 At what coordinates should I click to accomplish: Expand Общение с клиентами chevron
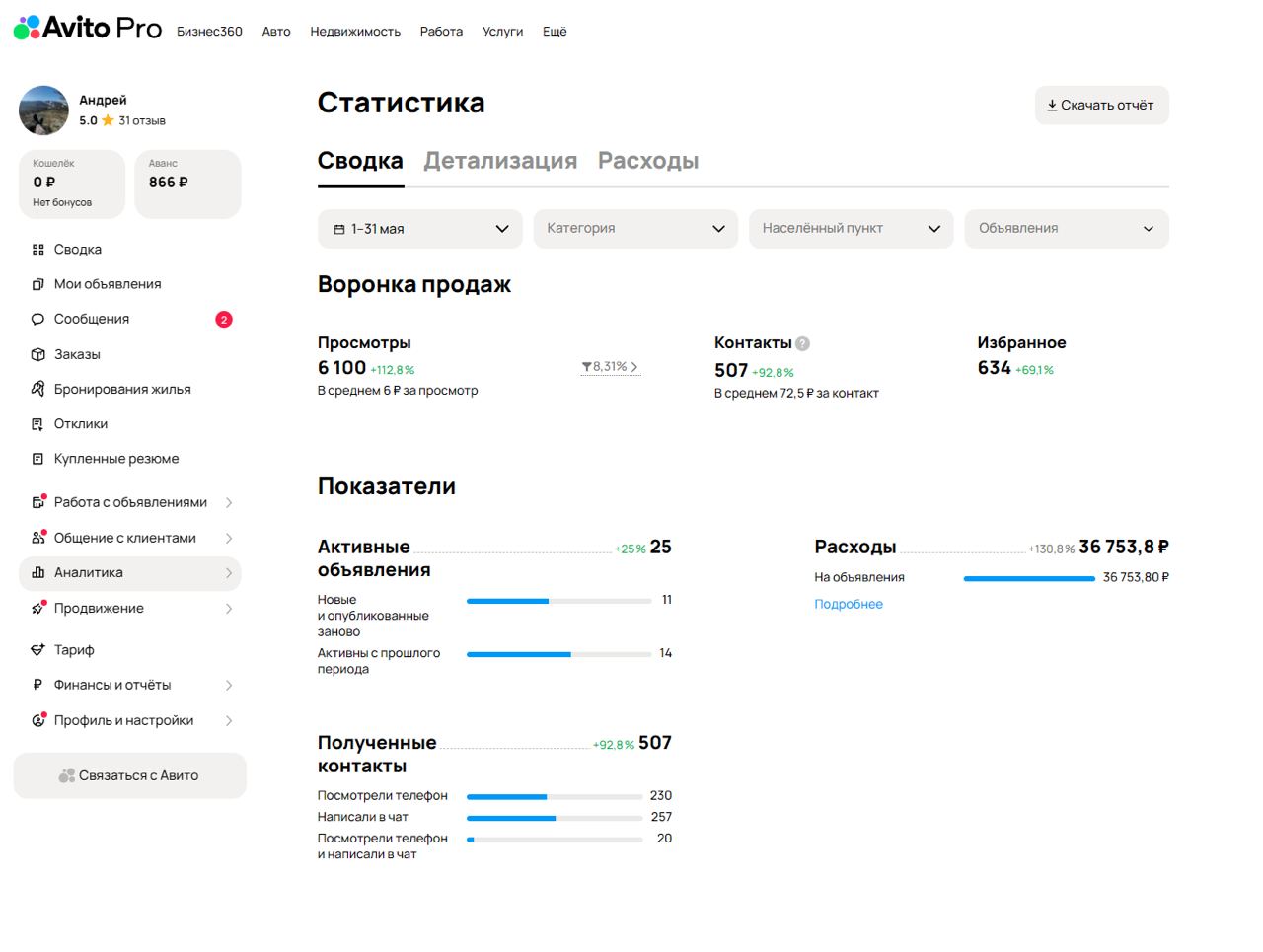(x=229, y=538)
